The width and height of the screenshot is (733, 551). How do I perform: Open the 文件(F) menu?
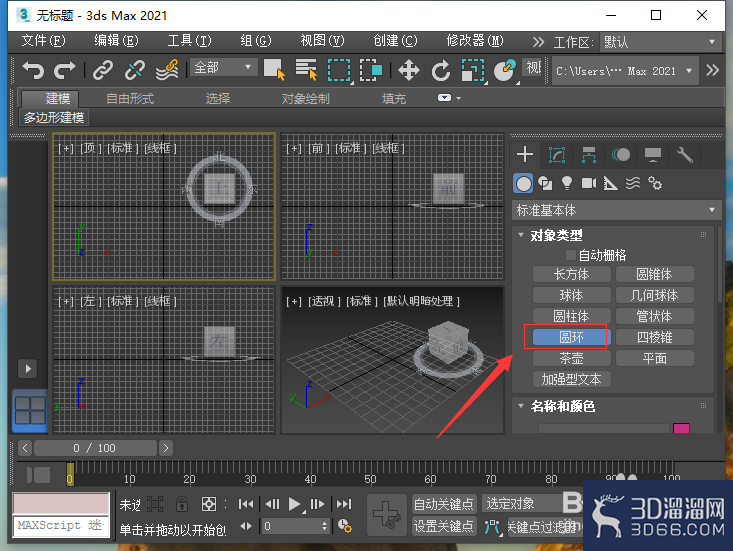click(43, 41)
